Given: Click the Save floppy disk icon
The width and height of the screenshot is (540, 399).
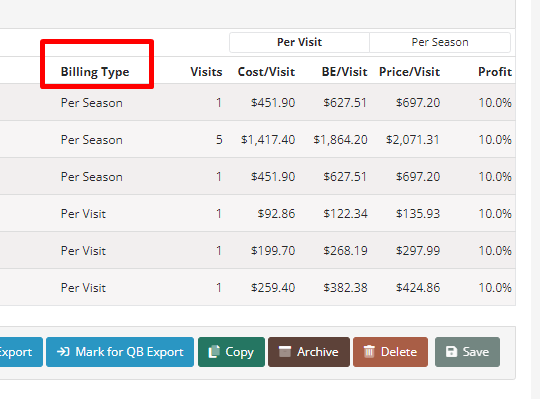Looking at the screenshot, I should pyautogui.click(x=451, y=352).
